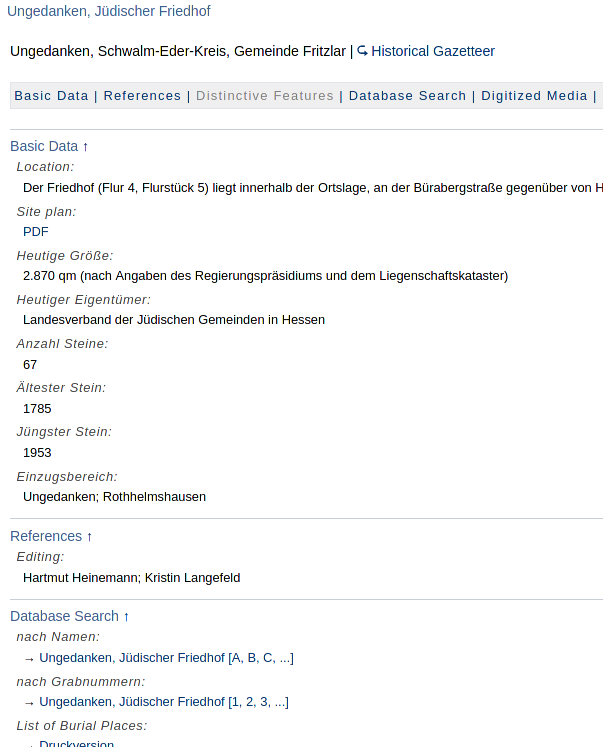Open the Historical Gazetteer link
The height and width of the screenshot is (747, 603).
click(x=433, y=51)
